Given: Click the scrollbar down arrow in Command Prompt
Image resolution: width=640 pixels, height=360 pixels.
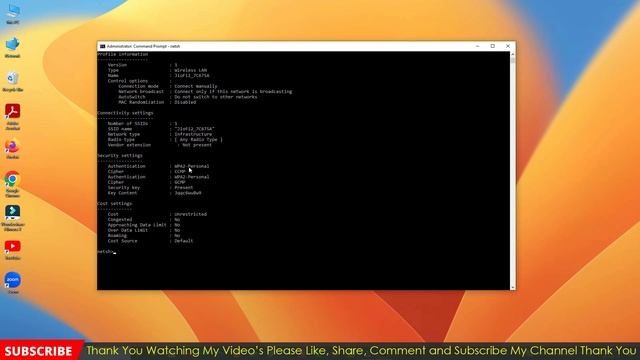Looking at the screenshot, I should coord(513,287).
